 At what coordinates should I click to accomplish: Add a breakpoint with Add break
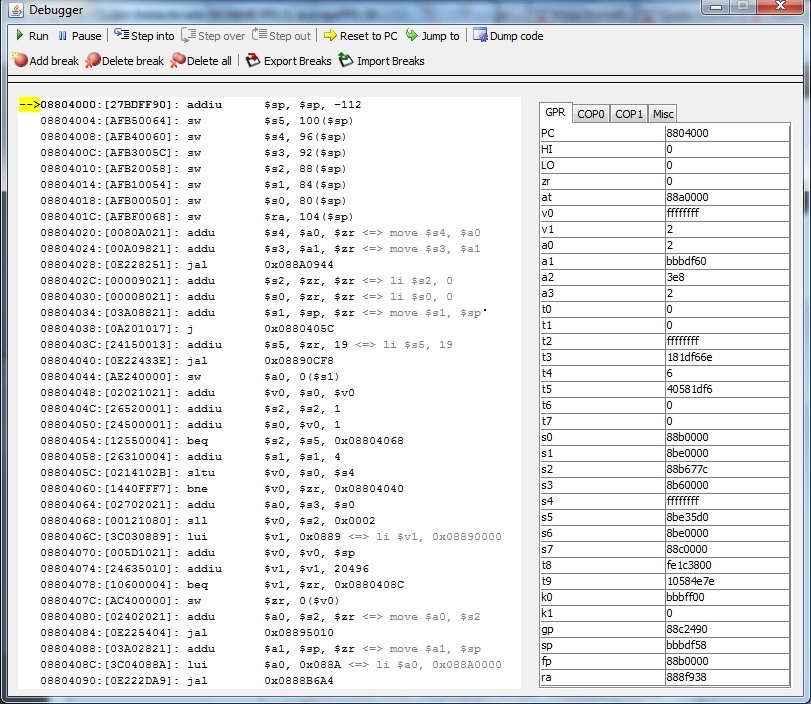[x=45, y=61]
